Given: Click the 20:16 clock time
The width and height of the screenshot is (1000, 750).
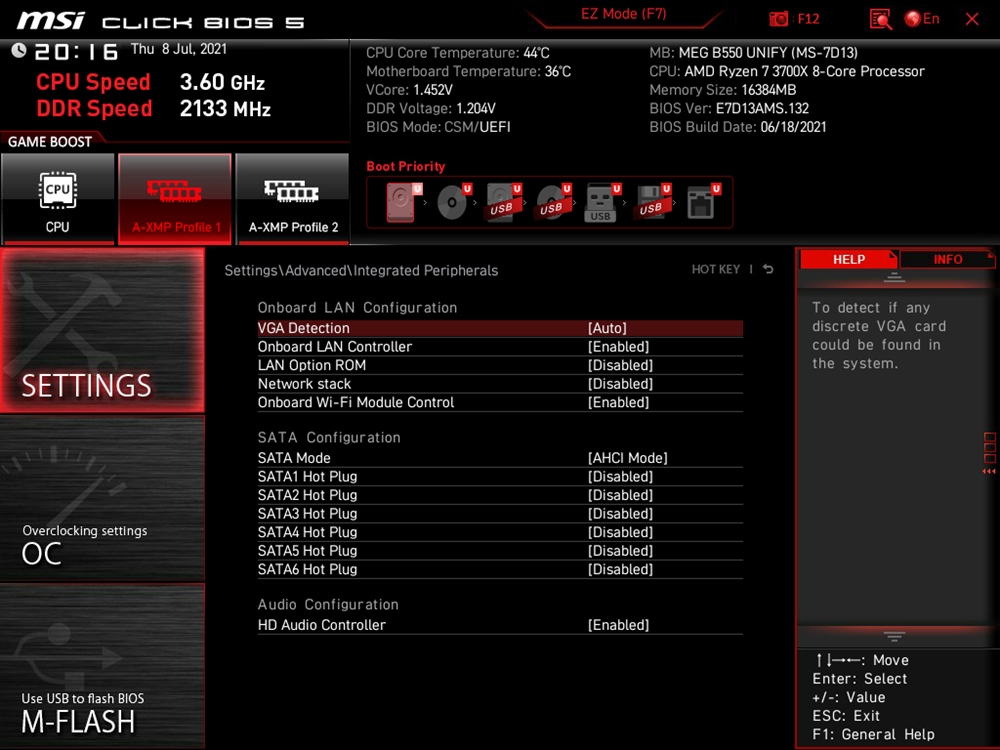Looking at the screenshot, I should 76,52.
